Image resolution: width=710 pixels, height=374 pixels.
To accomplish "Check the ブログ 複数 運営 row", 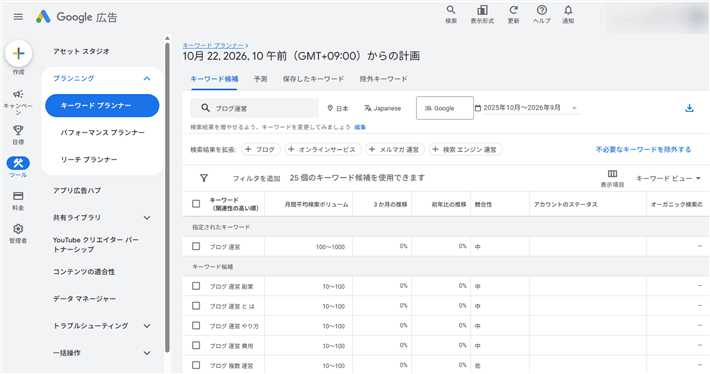I will click(196, 365).
